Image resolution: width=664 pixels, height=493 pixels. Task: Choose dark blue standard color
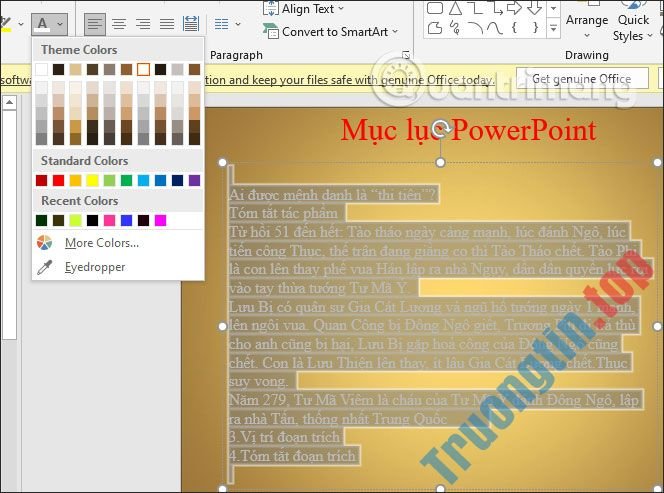point(177,180)
